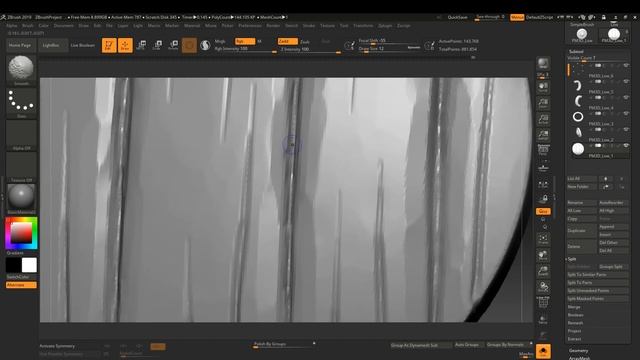
Task: Toggle Draw mode button
Action: [x=125, y=45]
